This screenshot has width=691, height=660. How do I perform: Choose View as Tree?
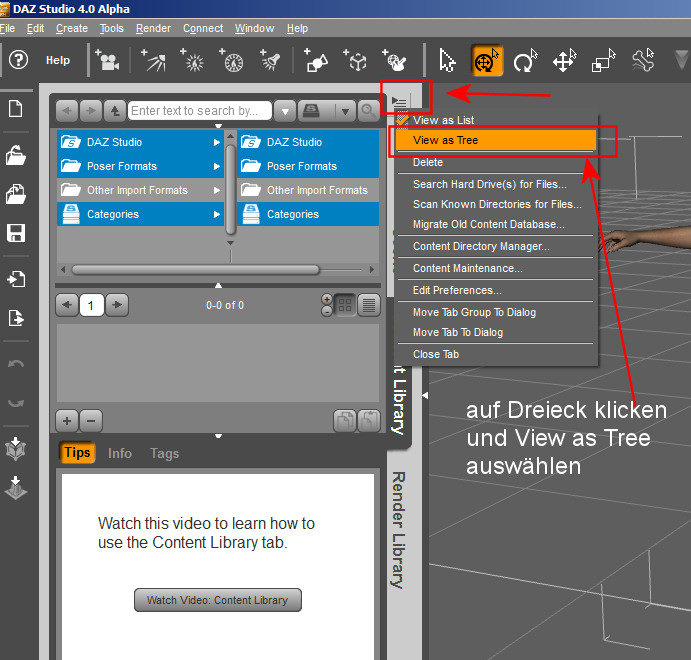pos(496,140)
